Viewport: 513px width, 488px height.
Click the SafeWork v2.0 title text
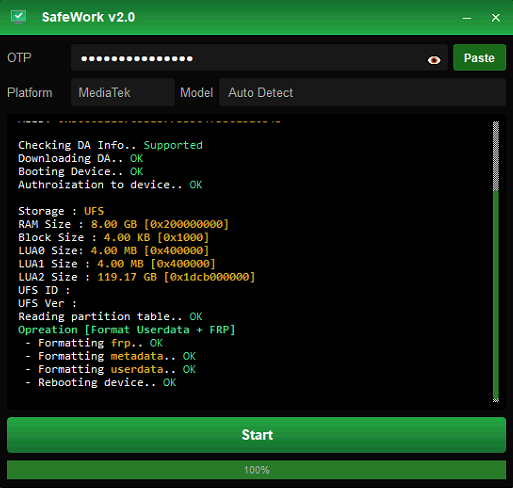click(88, 17)
